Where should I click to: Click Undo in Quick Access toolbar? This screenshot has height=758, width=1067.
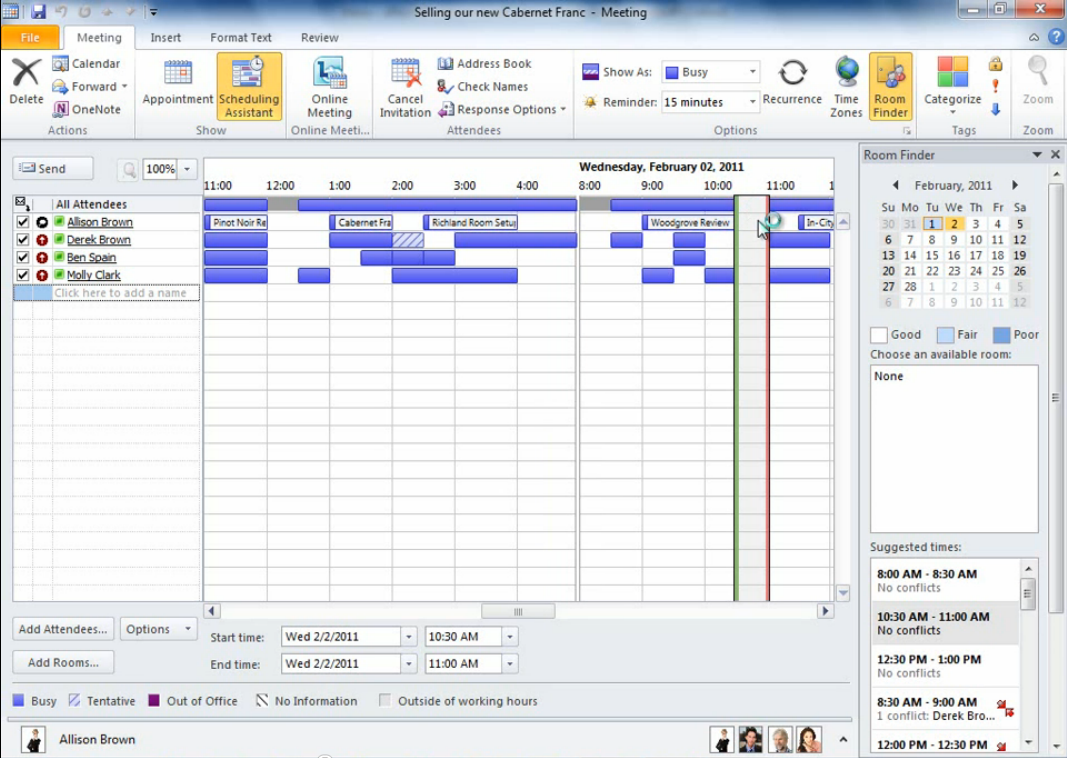[x=61, y=12]
